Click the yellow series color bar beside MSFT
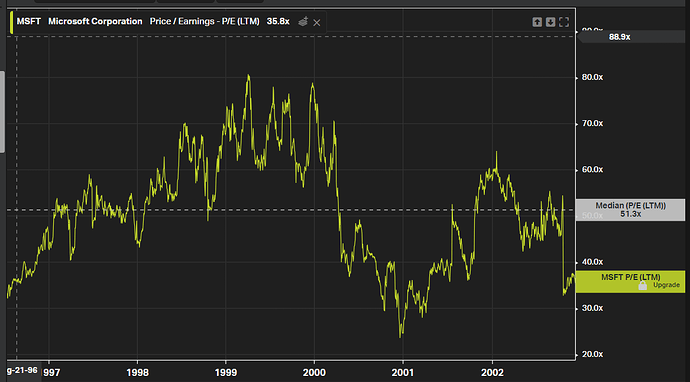 click(x=11, y=22)
